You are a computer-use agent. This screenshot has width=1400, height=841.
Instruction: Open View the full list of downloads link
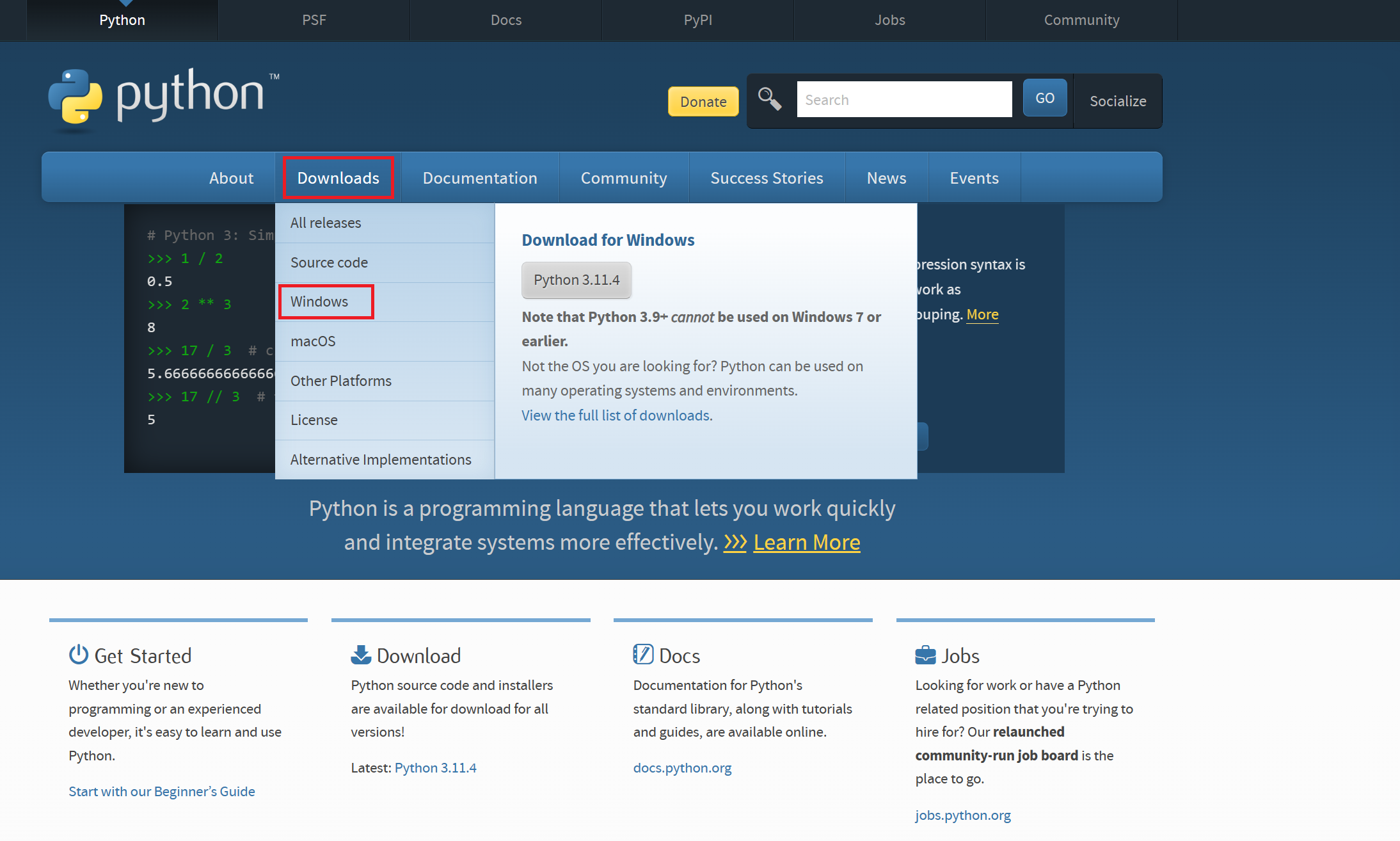pyautogui.click(x=616, y=415)
